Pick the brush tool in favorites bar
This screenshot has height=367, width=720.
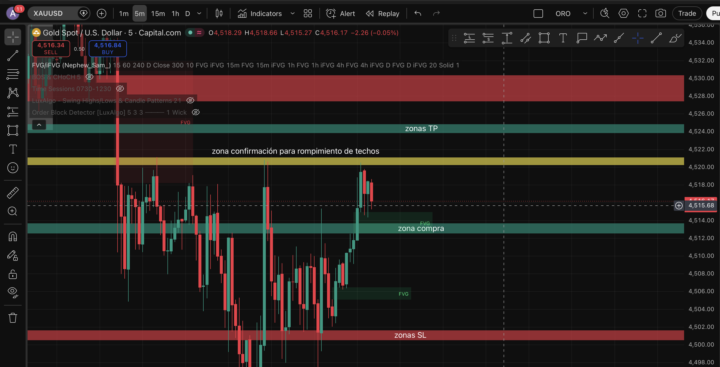(x=675, y=38)
